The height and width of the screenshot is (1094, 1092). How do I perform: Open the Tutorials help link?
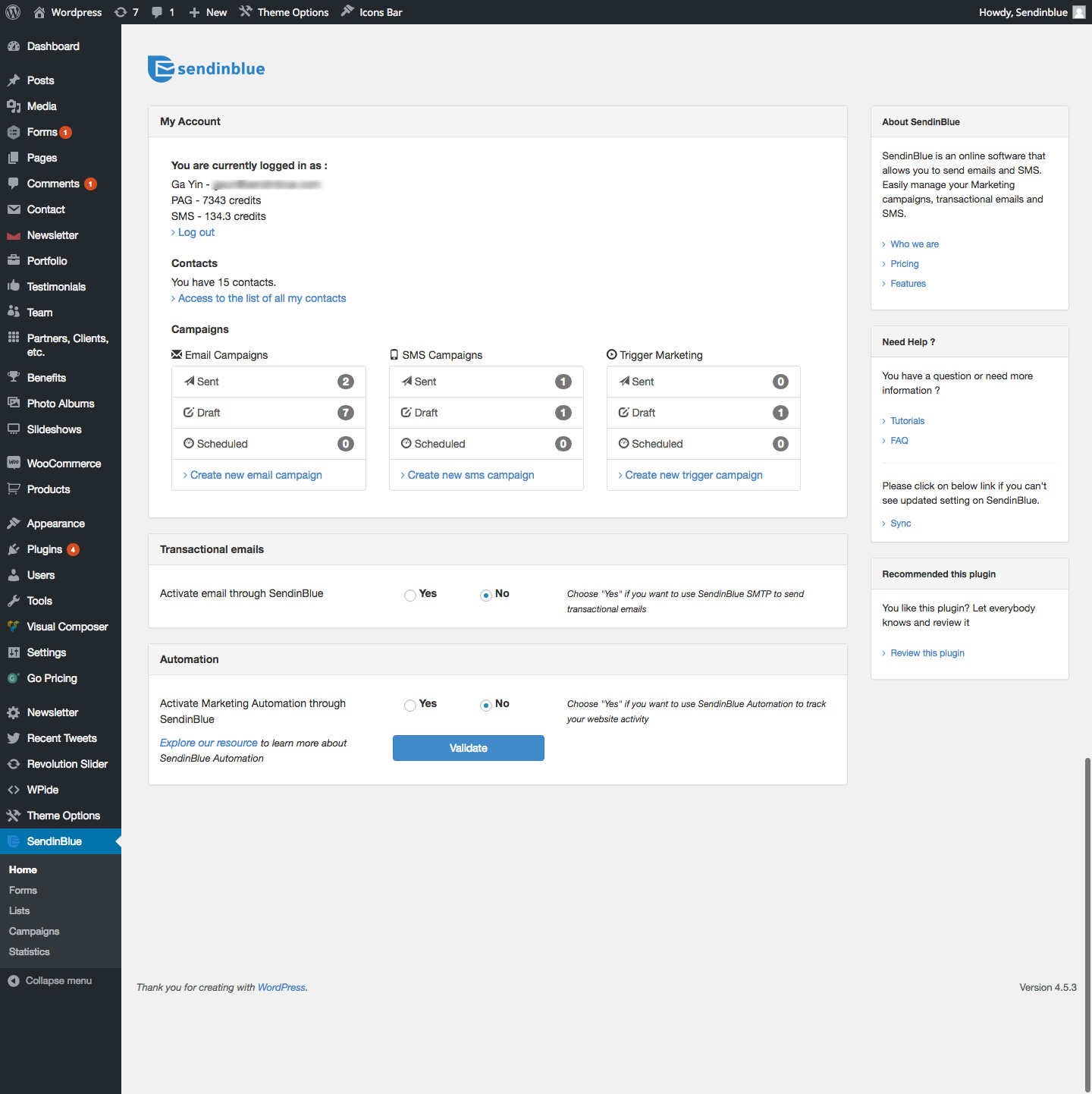click(x=908, y=421)
